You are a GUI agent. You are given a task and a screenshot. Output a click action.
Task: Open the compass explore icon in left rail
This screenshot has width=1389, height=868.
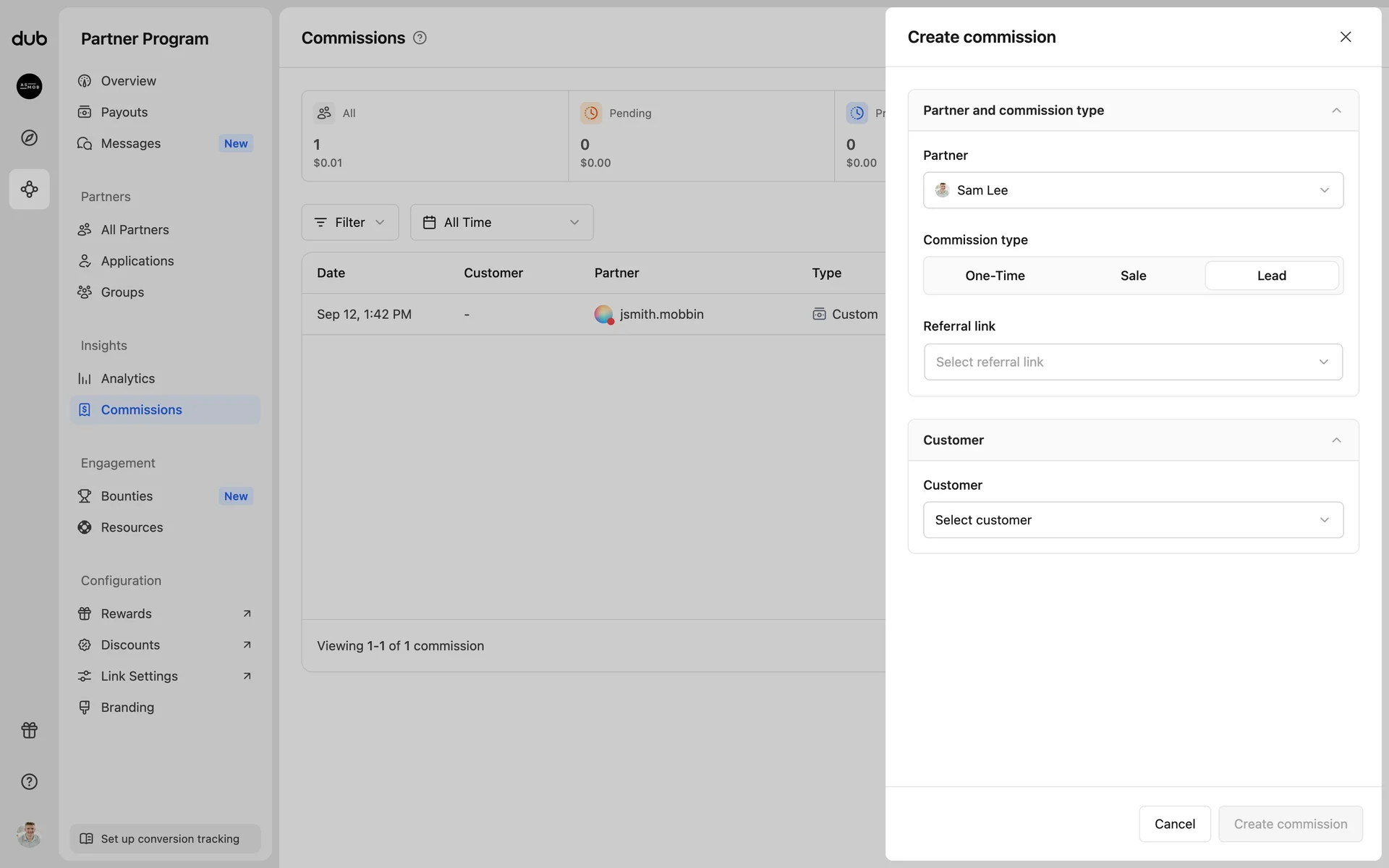pos(29,137)
